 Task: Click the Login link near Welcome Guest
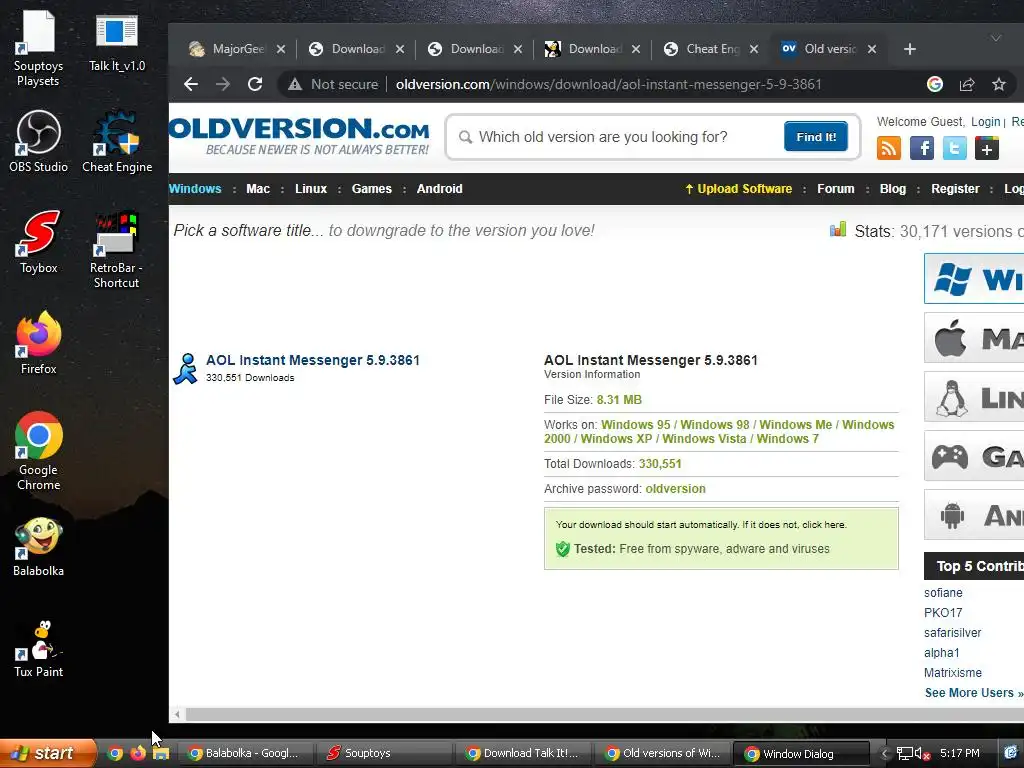(x=985, y=121)
